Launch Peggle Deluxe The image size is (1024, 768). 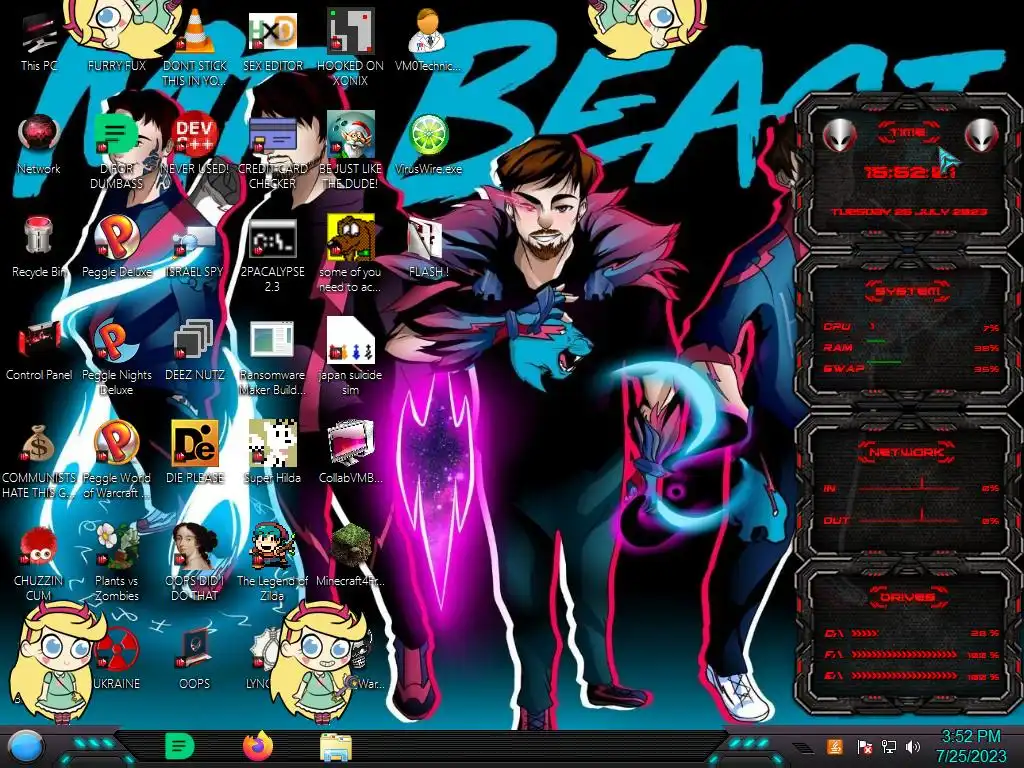coord(117,248)
